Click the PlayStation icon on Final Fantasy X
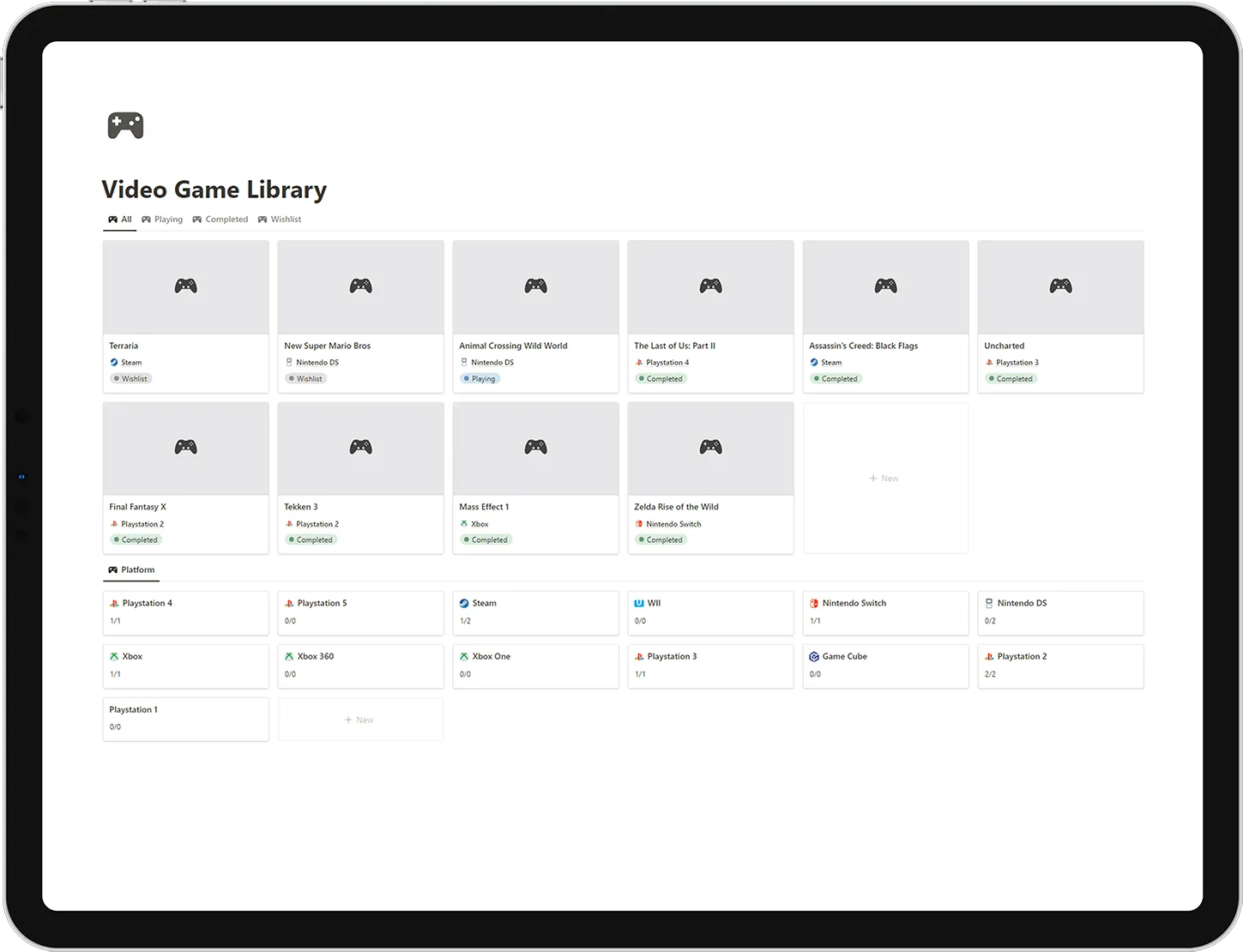The width and height of the screenshot is (1243, 952). (114, 523)
